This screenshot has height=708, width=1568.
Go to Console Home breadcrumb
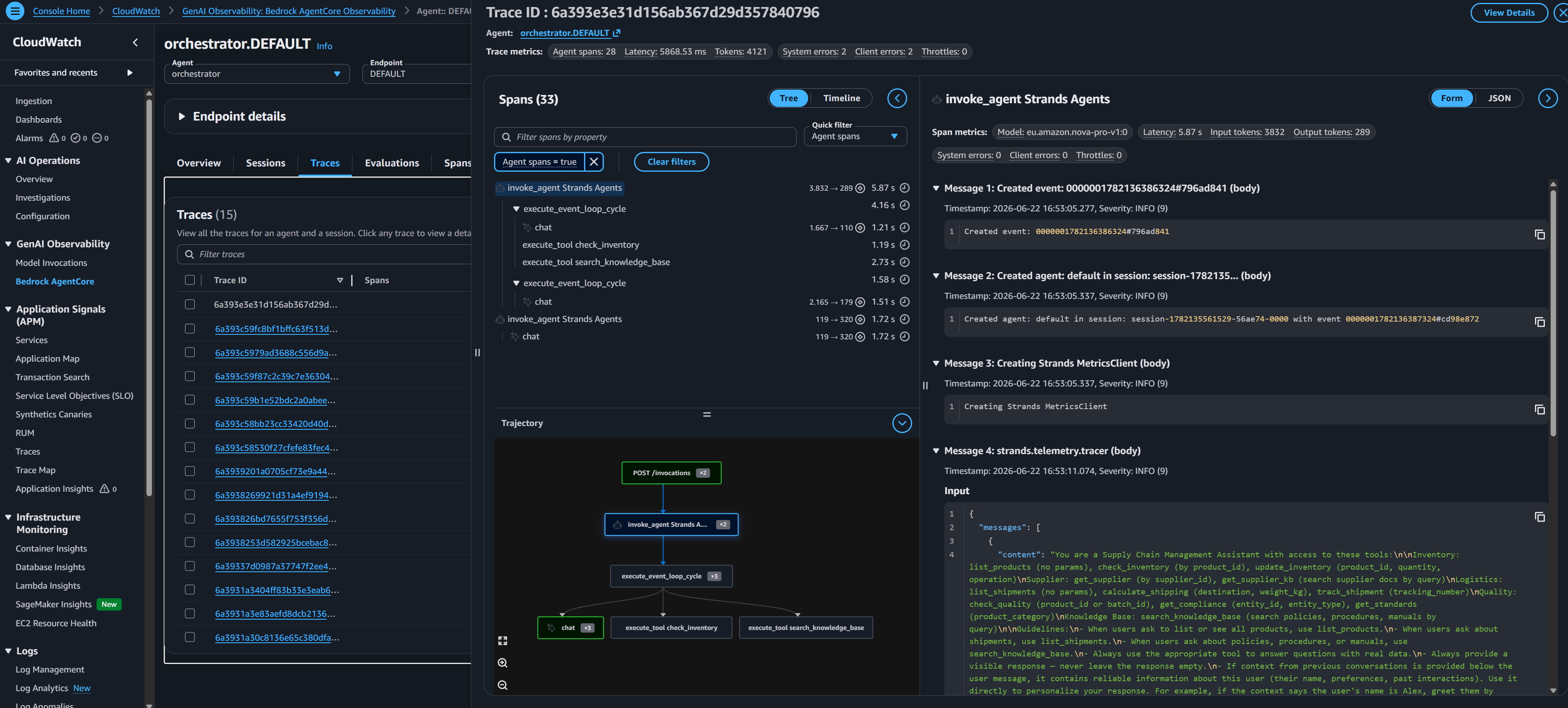pyautogui.click(x=61, y=11)
